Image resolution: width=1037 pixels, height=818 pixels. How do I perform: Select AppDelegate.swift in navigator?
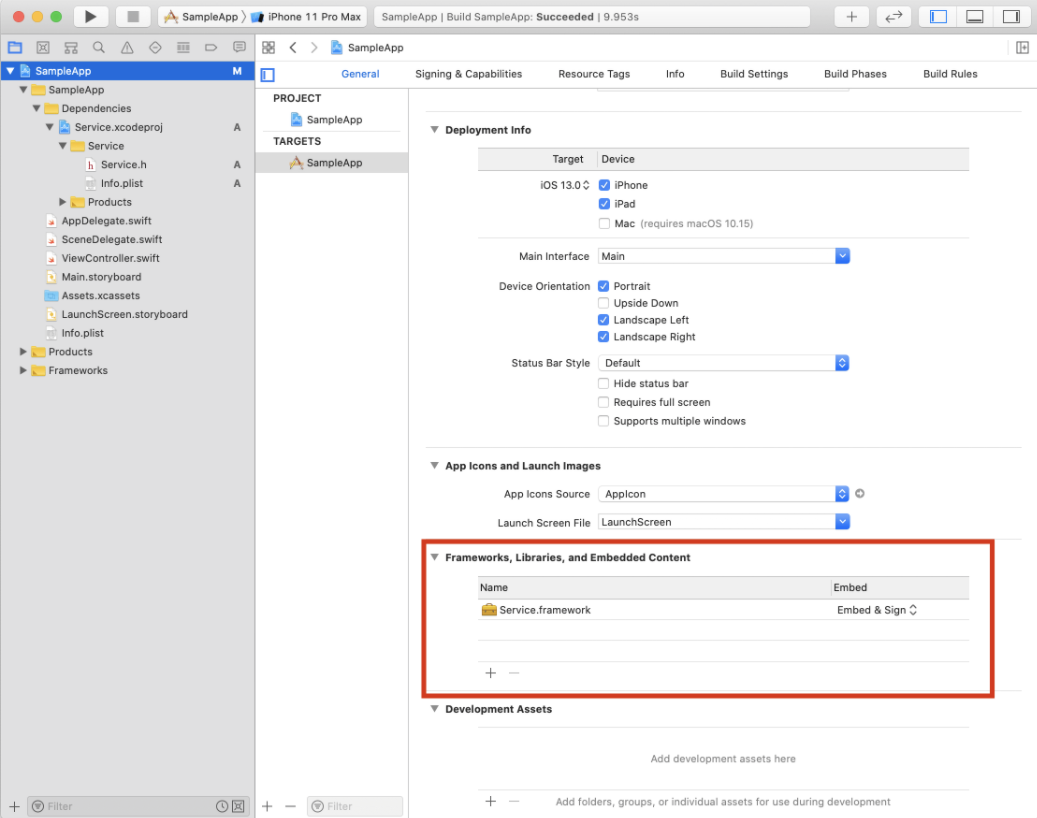106,221
